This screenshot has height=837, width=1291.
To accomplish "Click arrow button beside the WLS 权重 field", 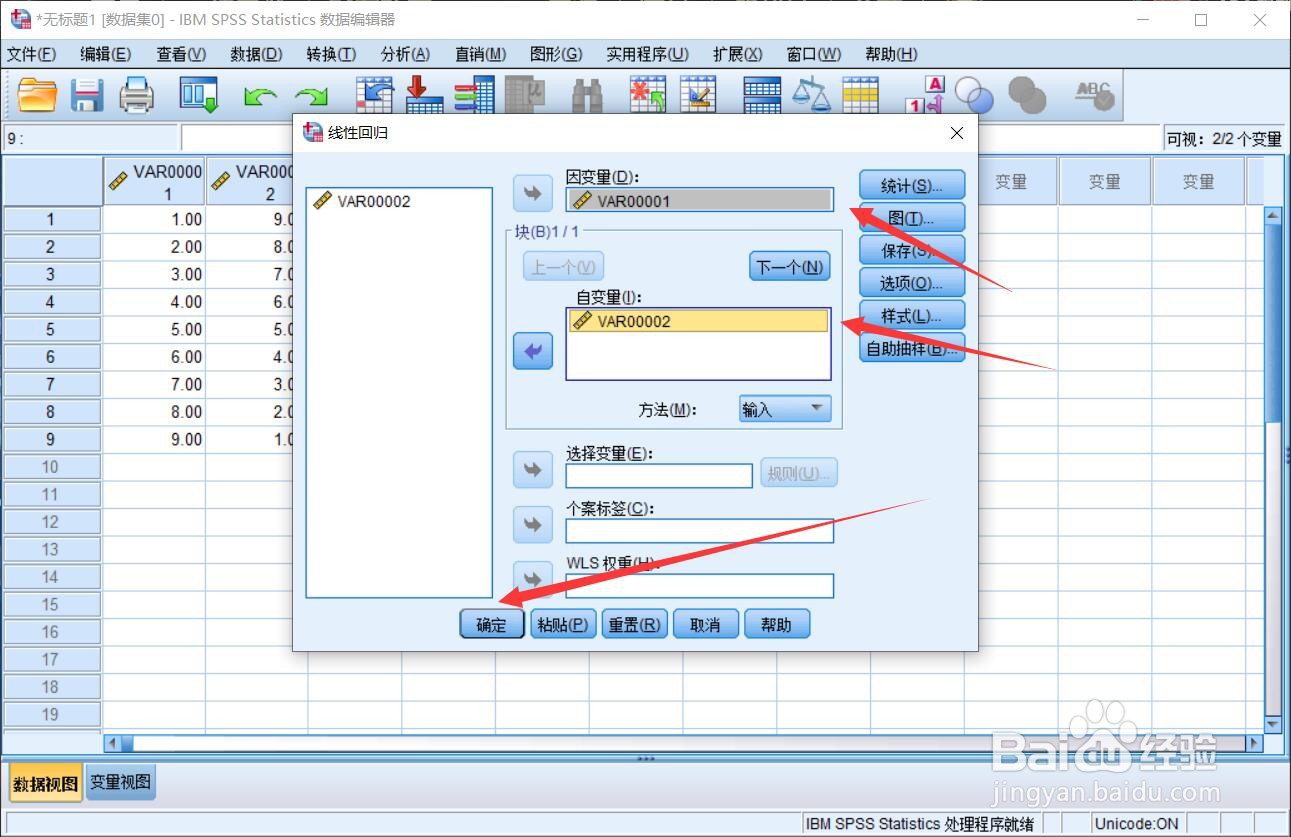I will click(533, 578).
